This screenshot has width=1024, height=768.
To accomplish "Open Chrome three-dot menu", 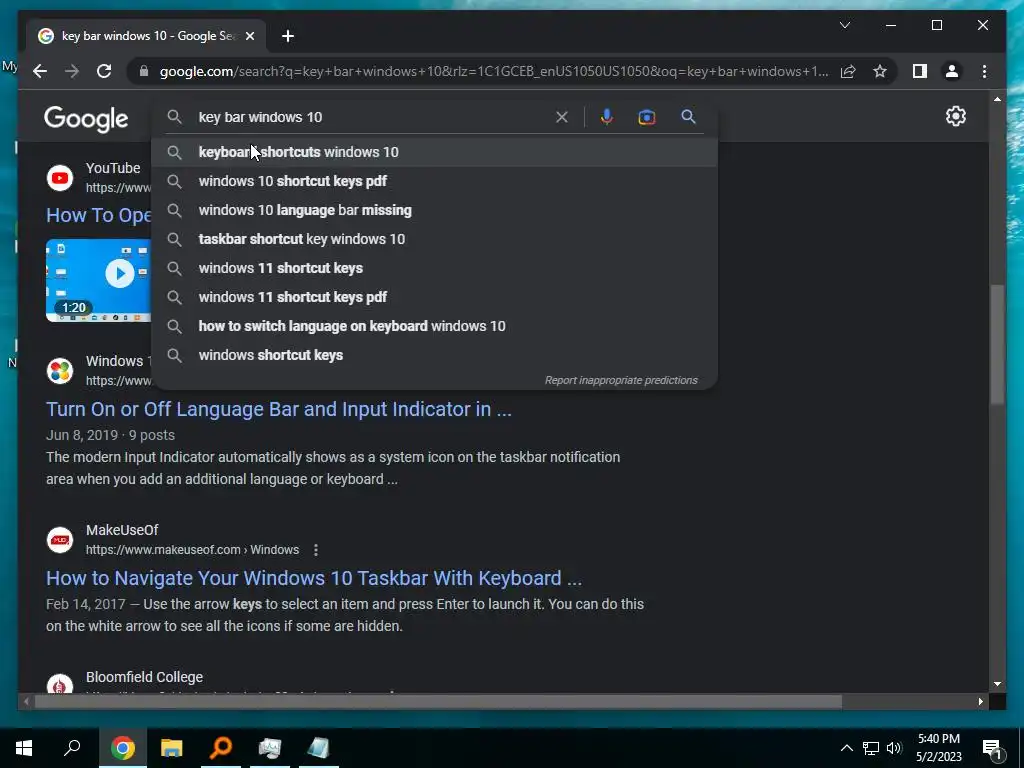I will (x=984, y=71).
